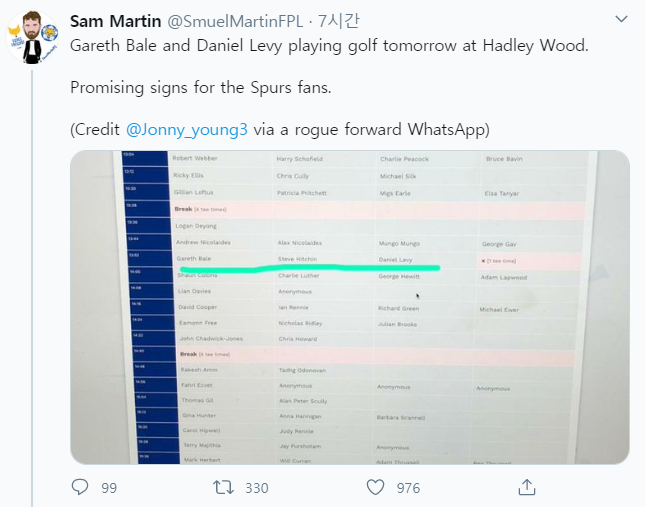Click Gareth Bale's name in the photo
645x507 pixels.
click(194, 258)
